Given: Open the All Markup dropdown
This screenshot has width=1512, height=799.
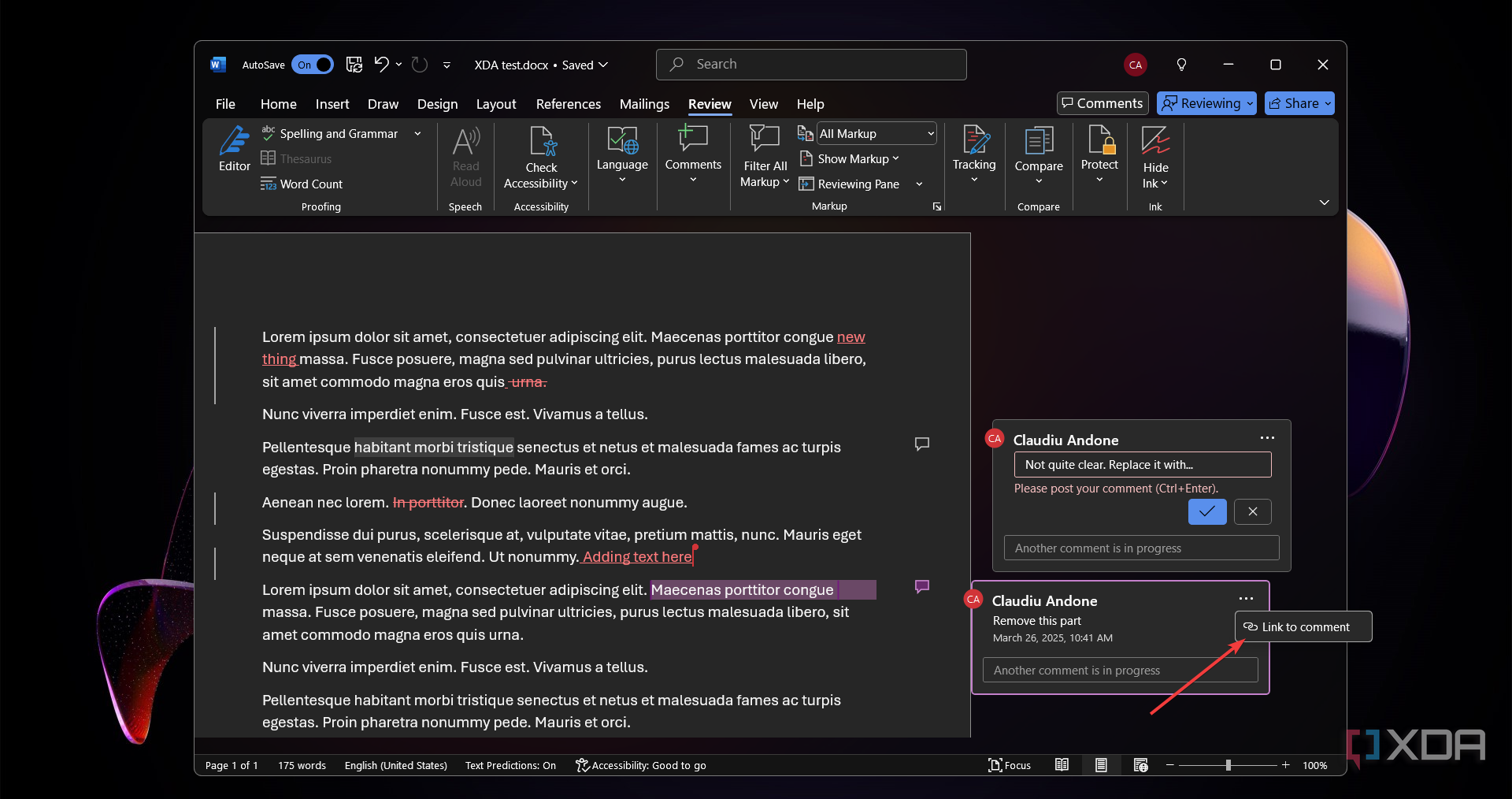Looking at the screenshot, I should pyautogui.click(x=876, y=134).
